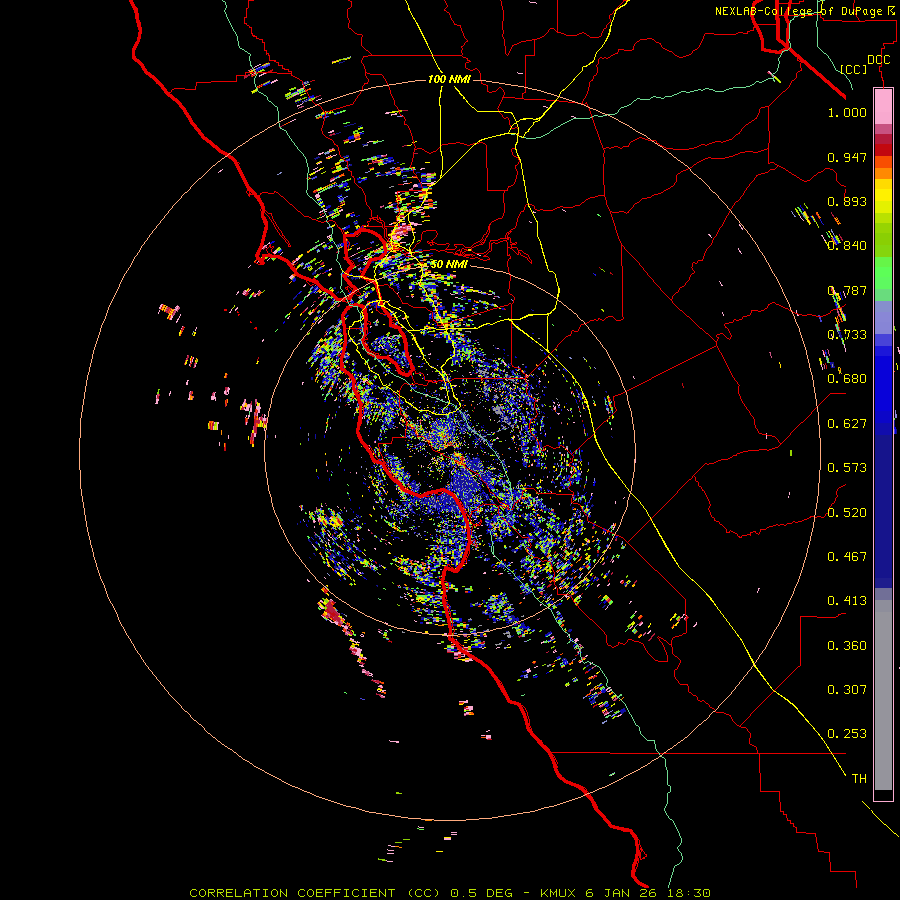Click the 100 NMI range ring label
The image size is (900, 900).
click(x=449, y=79)
